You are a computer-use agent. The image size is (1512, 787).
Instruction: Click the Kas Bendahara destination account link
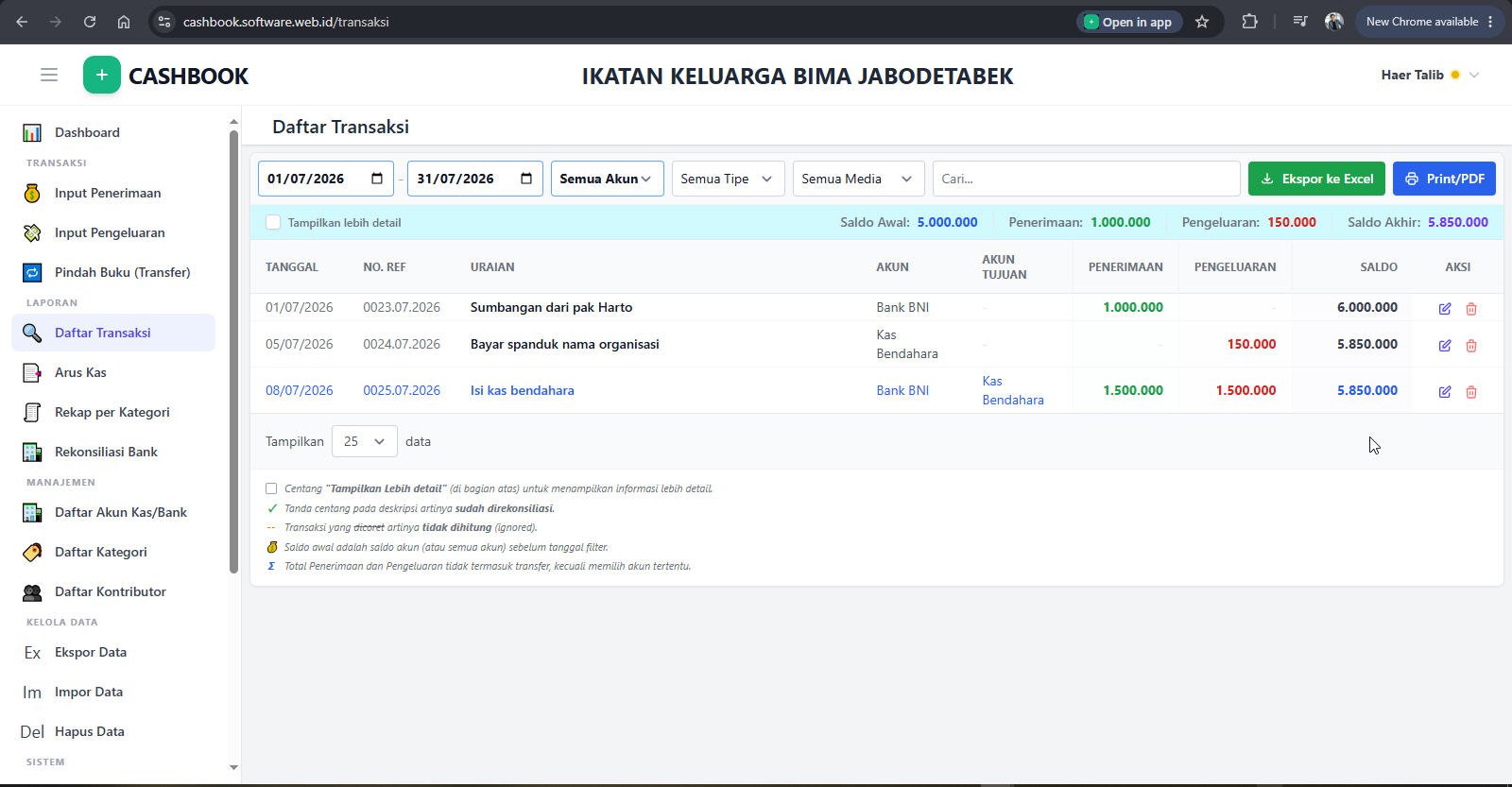(x=1013, y=391)
